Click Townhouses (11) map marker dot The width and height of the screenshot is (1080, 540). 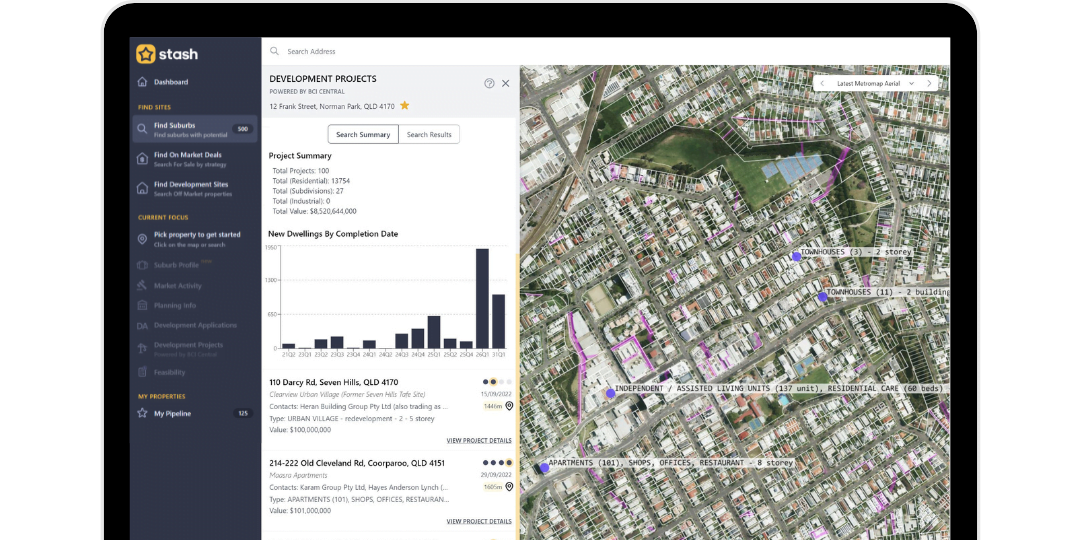822,297
